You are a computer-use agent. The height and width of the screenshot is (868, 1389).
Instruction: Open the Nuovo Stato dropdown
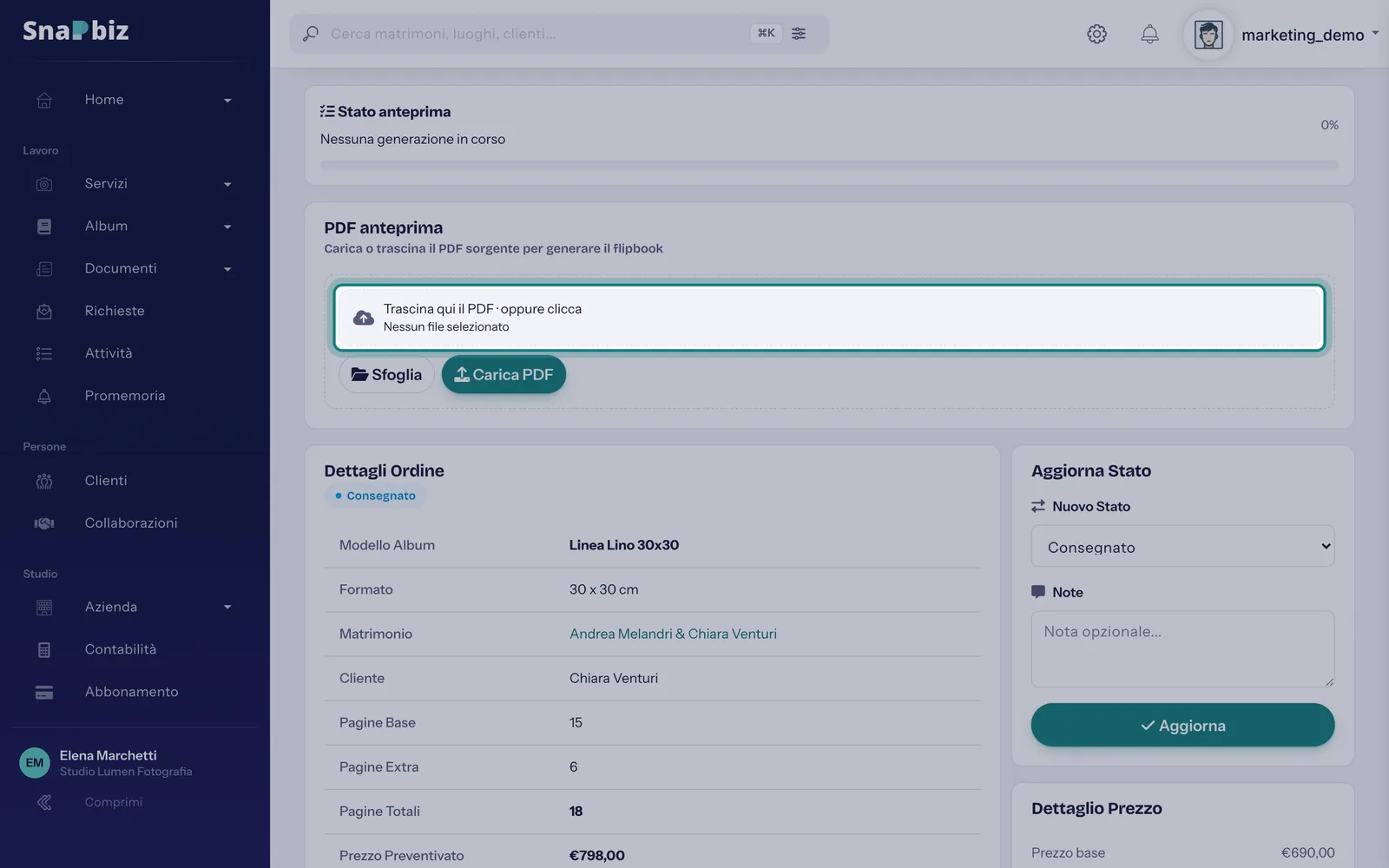point(1182,546)
